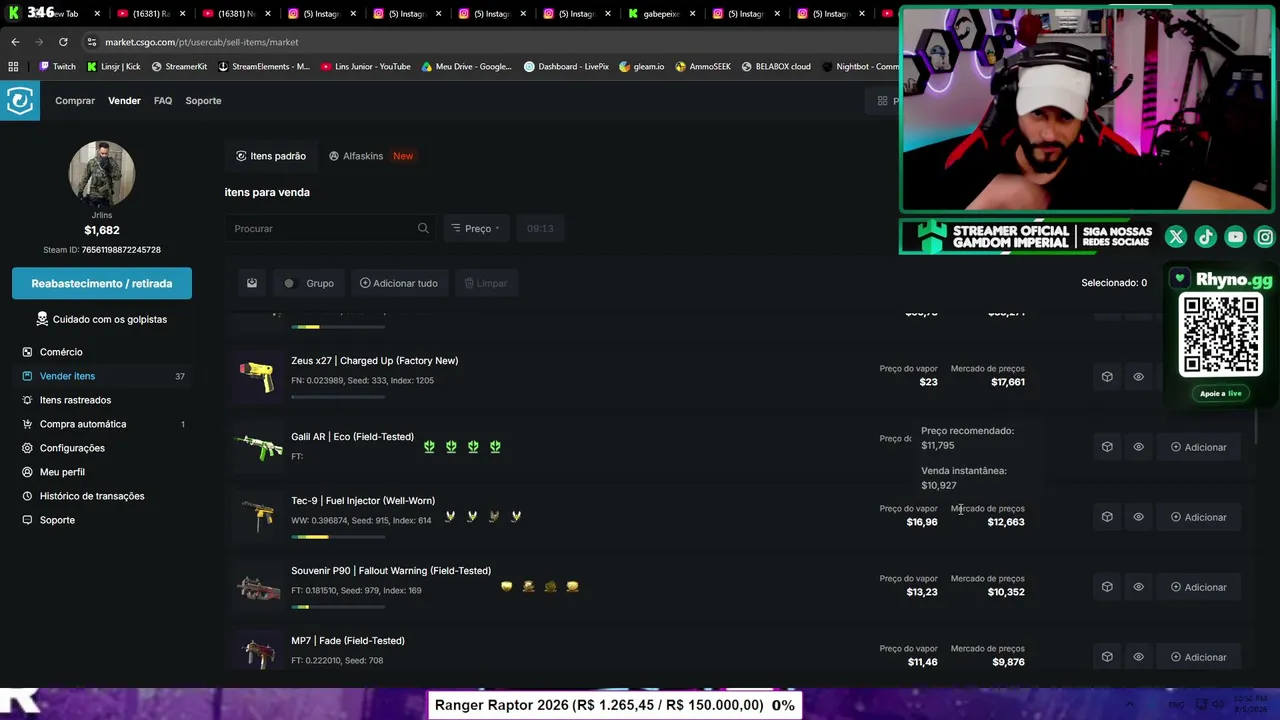Click the Reabastecimento / retirada button
This screenshot has height=720, width=1280.
click(x=102, y=284)
